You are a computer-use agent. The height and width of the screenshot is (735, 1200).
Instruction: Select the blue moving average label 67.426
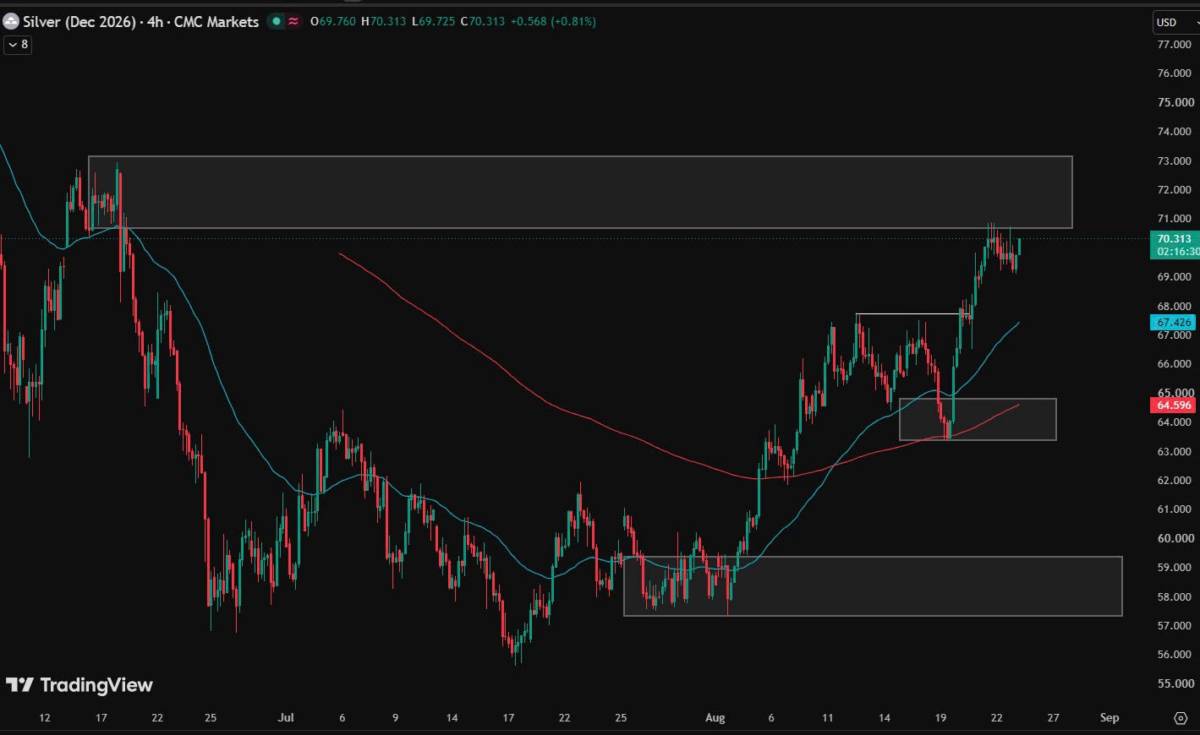[1173, 322]
